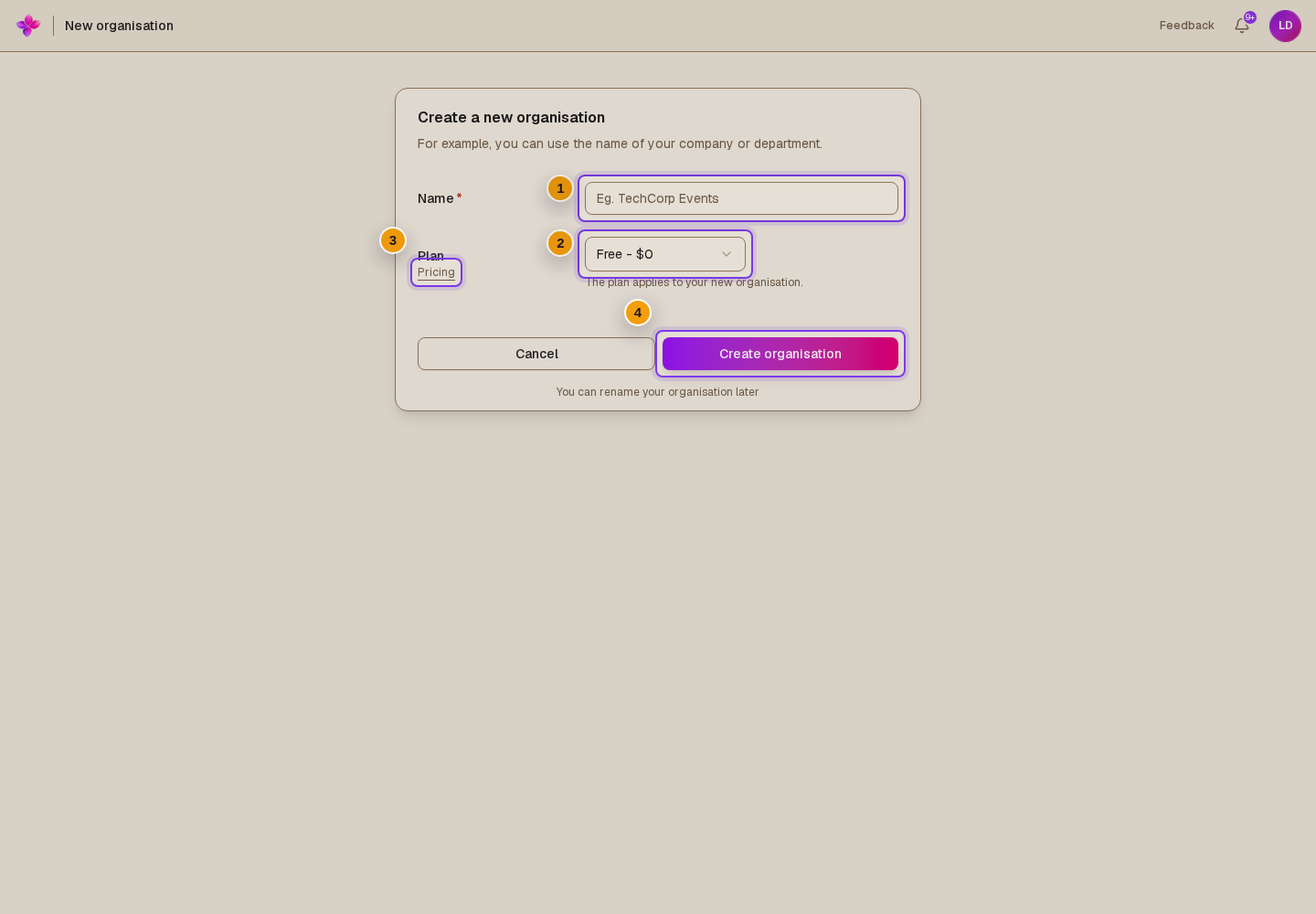Open the notifications bell
Viewport: 1316px width, 914px height.
coord(1242,26)
